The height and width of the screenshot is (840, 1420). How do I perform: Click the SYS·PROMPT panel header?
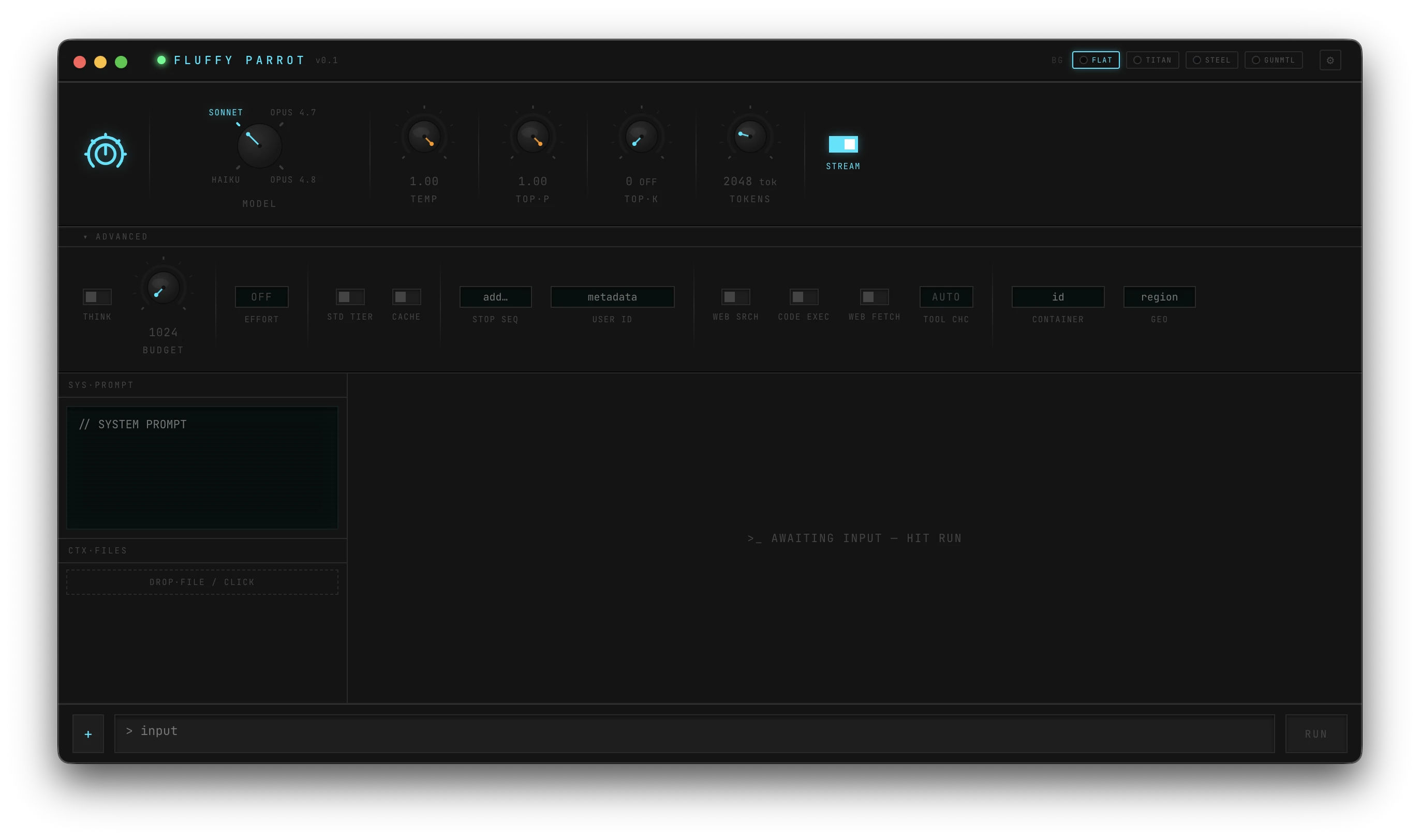point(202,385)
